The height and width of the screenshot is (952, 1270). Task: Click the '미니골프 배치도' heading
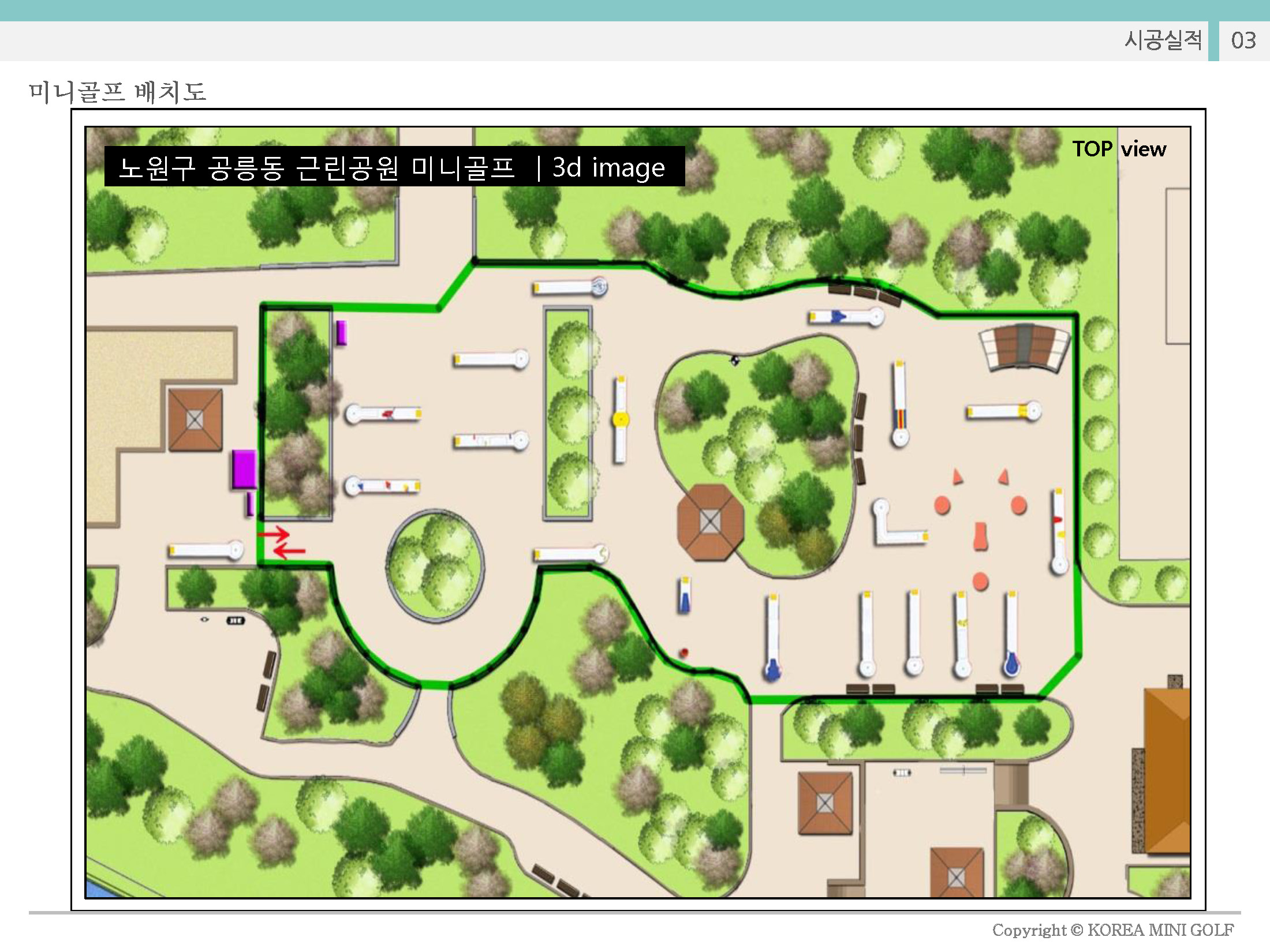pyautogui.click(x=118, y=92)
